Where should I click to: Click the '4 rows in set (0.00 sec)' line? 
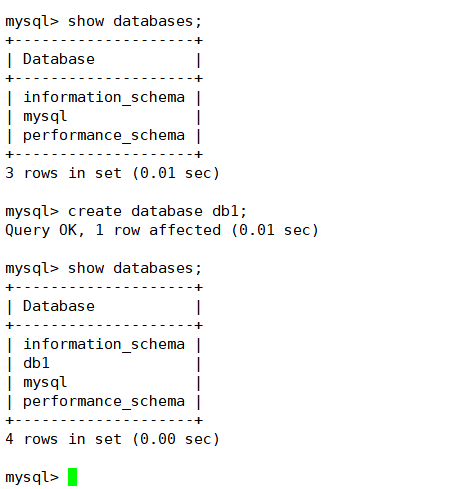point(112,439)
